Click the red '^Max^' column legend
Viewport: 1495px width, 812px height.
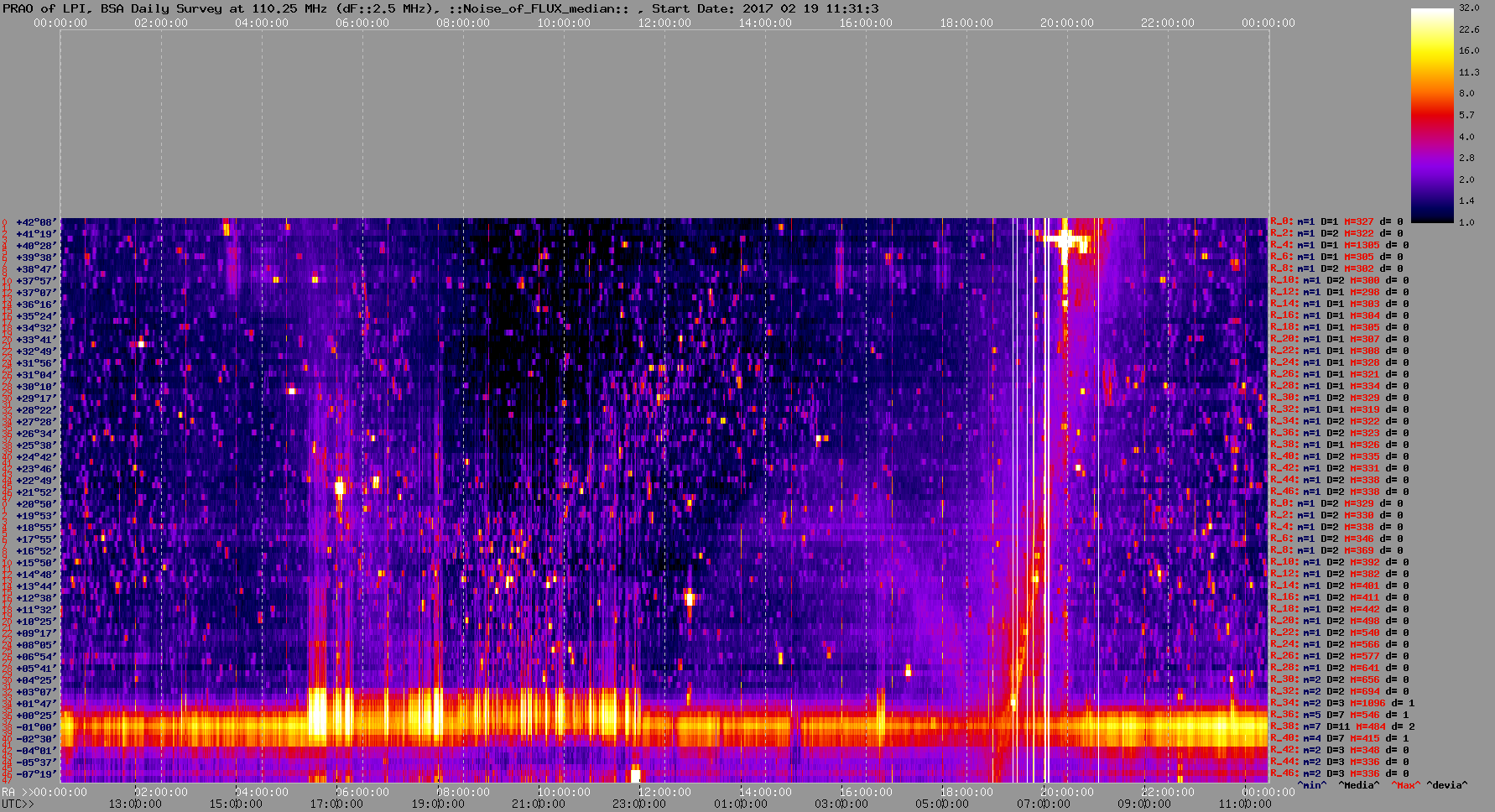pyautogui.click(x=1404, y=786)
